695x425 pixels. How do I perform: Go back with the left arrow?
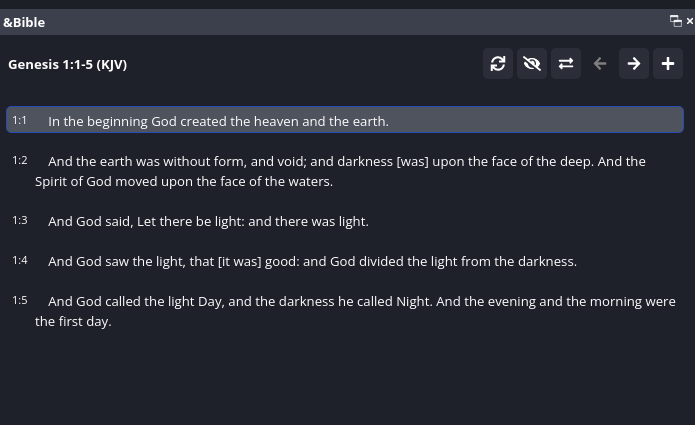coord(600,64)
